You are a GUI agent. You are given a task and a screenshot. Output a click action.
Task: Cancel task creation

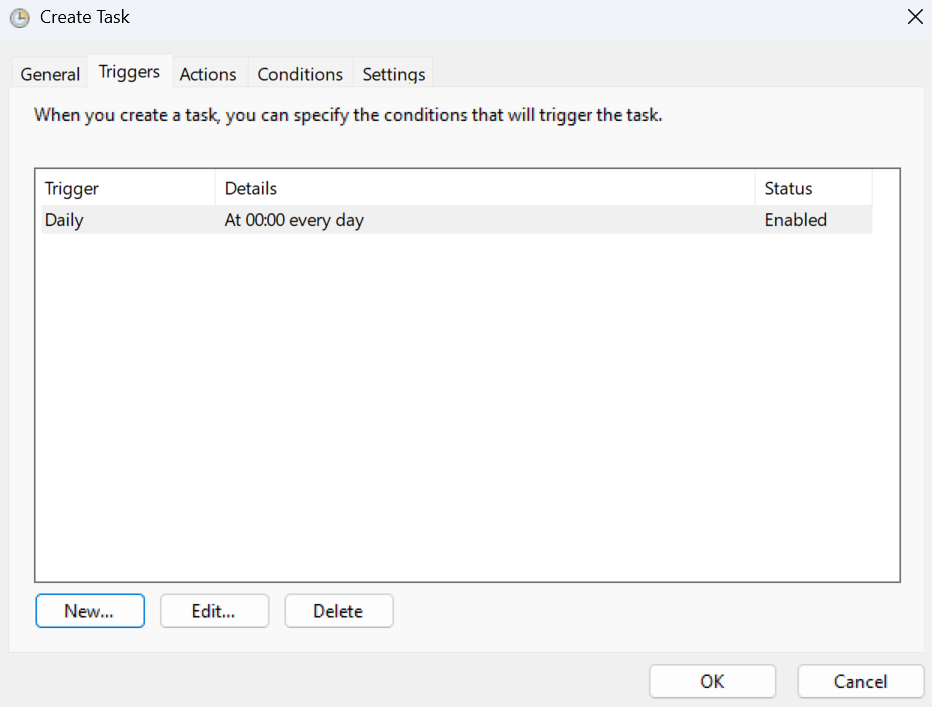860,681
